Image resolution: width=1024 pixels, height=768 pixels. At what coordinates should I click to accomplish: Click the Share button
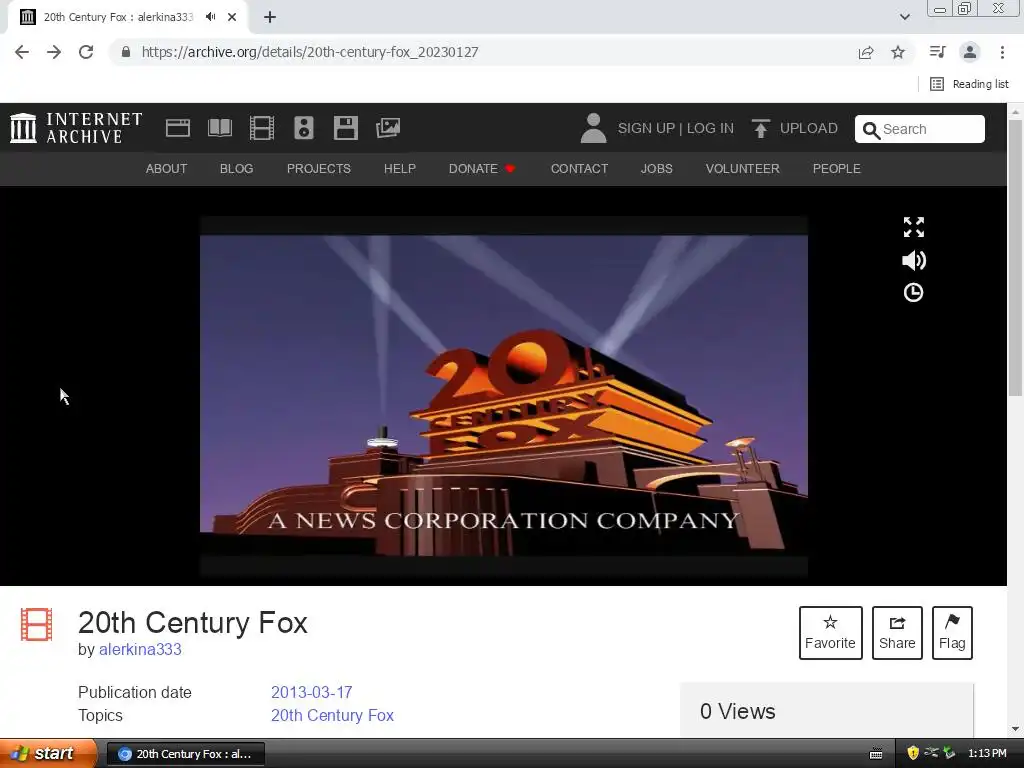pos(897,633)
